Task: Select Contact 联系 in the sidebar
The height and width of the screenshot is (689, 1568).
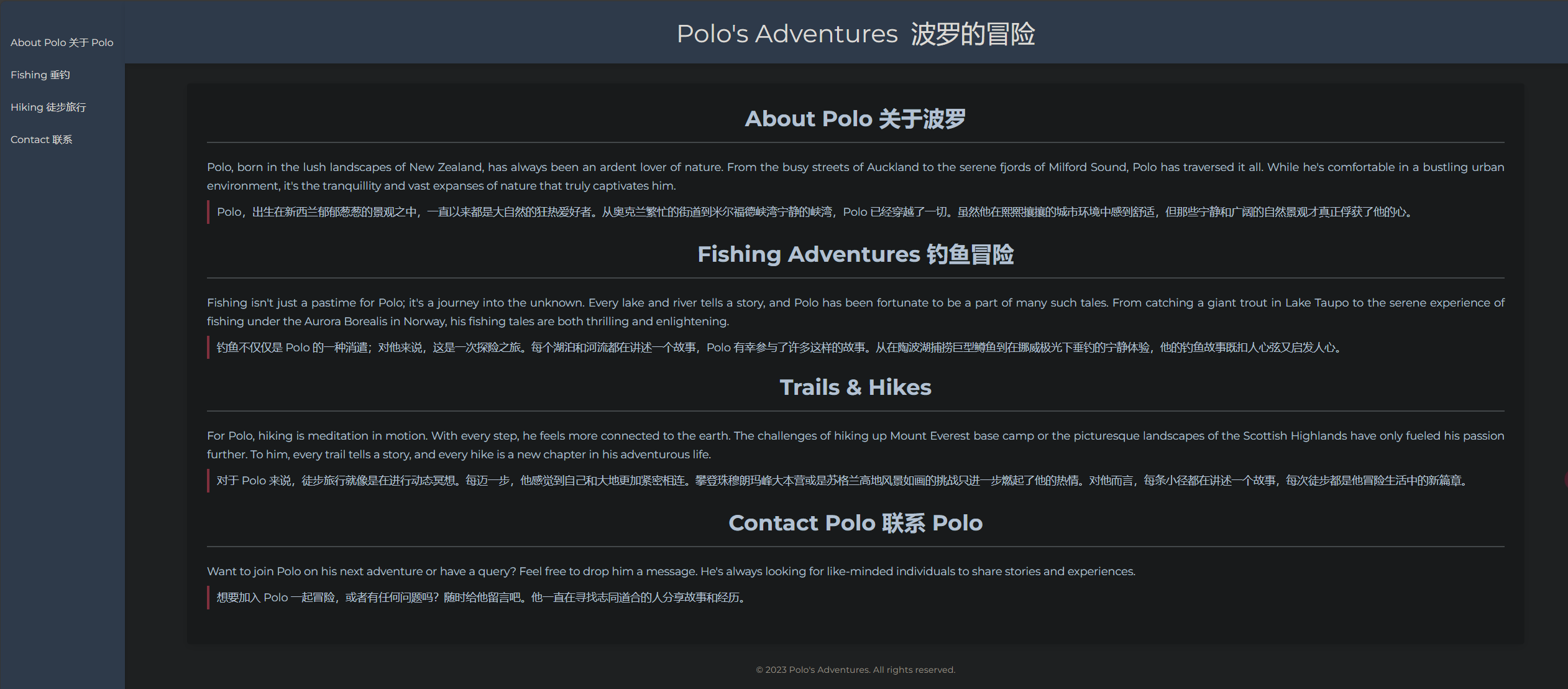Action: (x=41, y=139)
